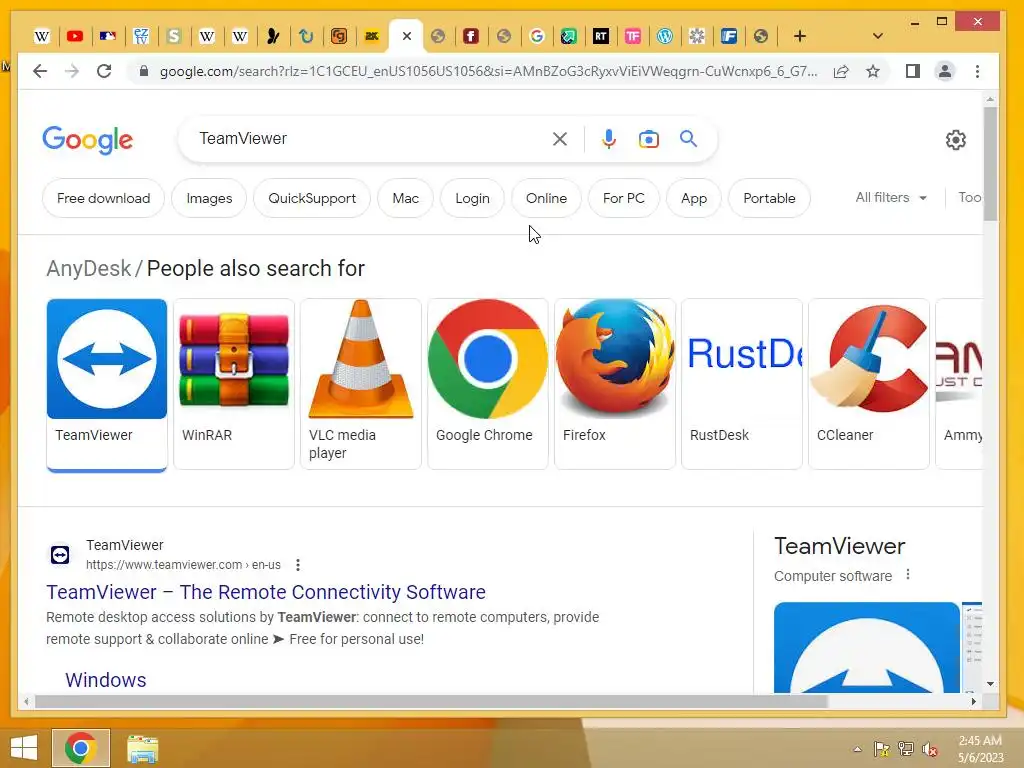Go back to the previous page
Screen dimensions: 1024x768
coord(40,71)
